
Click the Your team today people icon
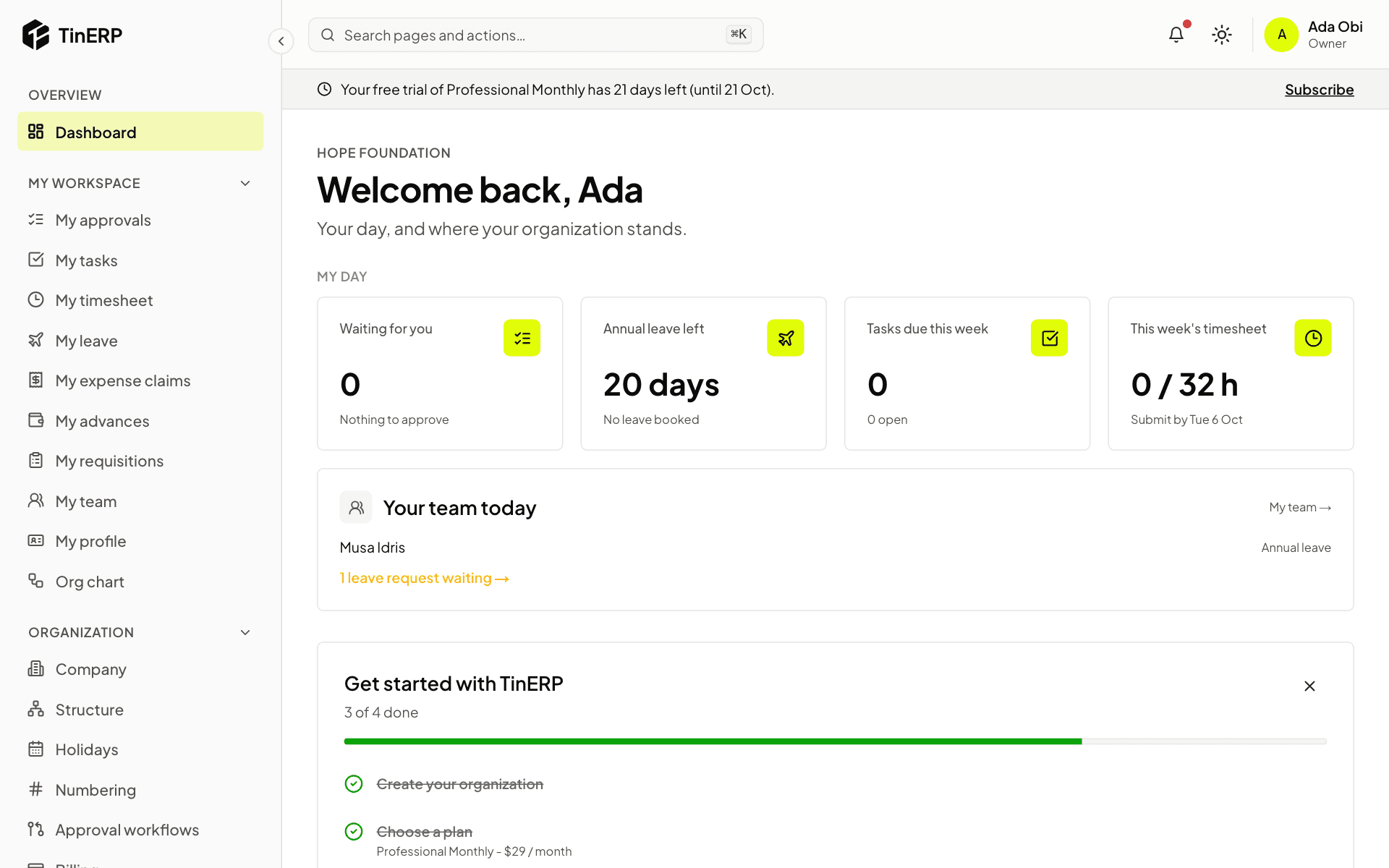pyautogui.click(x=356, y=507)
